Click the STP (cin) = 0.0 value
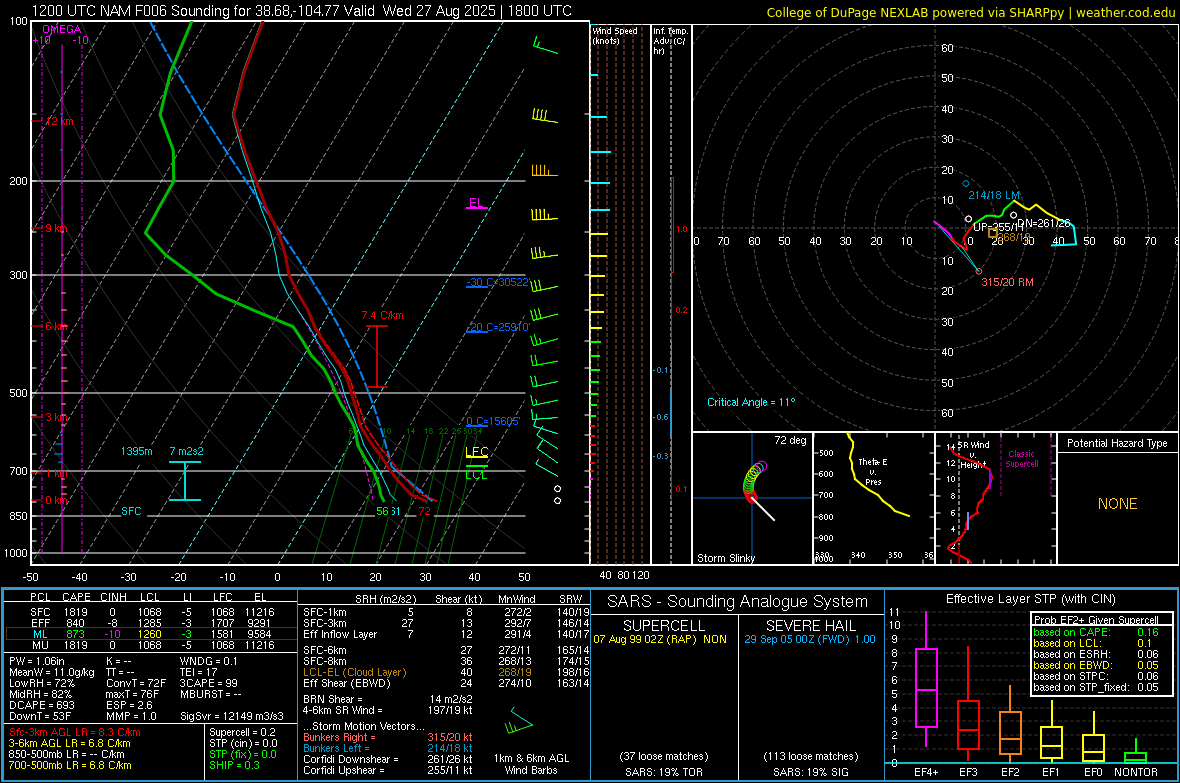1180x783 pixels. point(243,743)
